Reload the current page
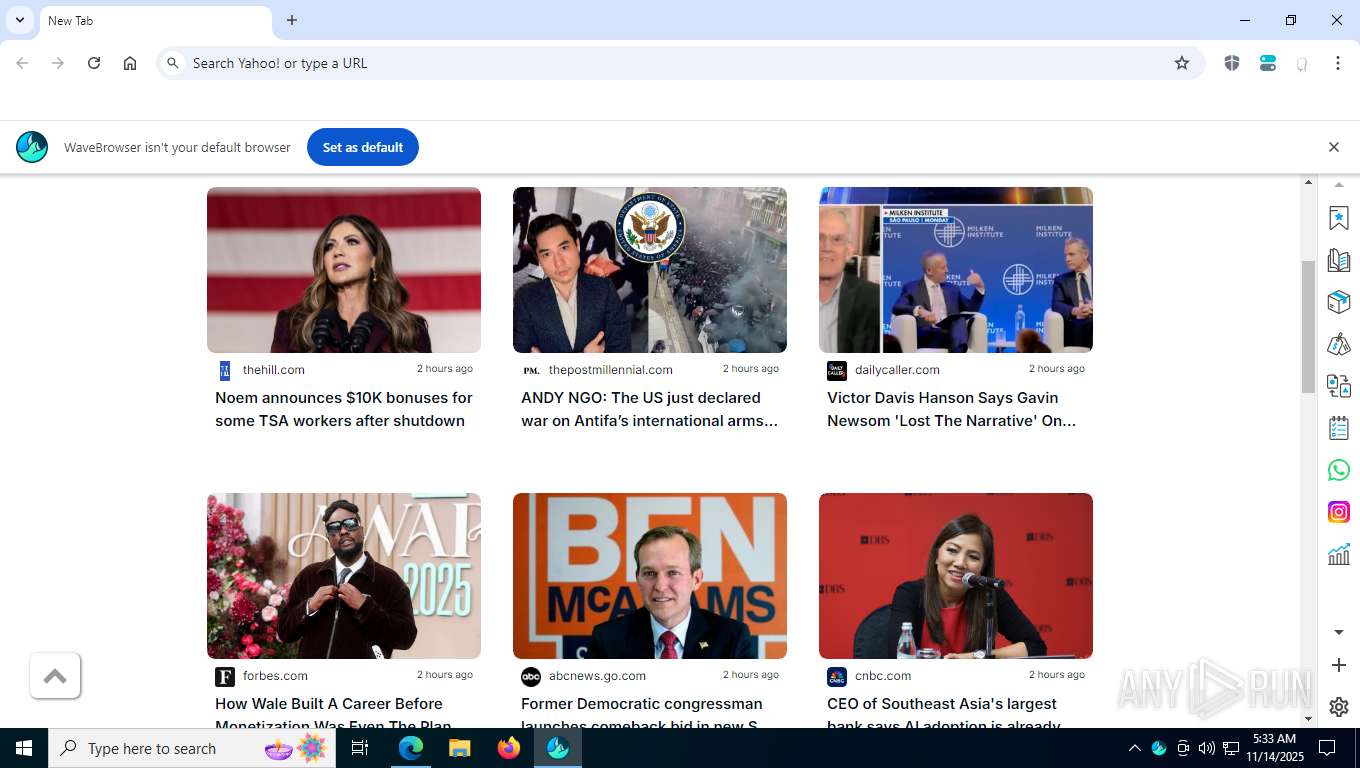The width and height of the screenshot is (1360, 768). [94, 63]
